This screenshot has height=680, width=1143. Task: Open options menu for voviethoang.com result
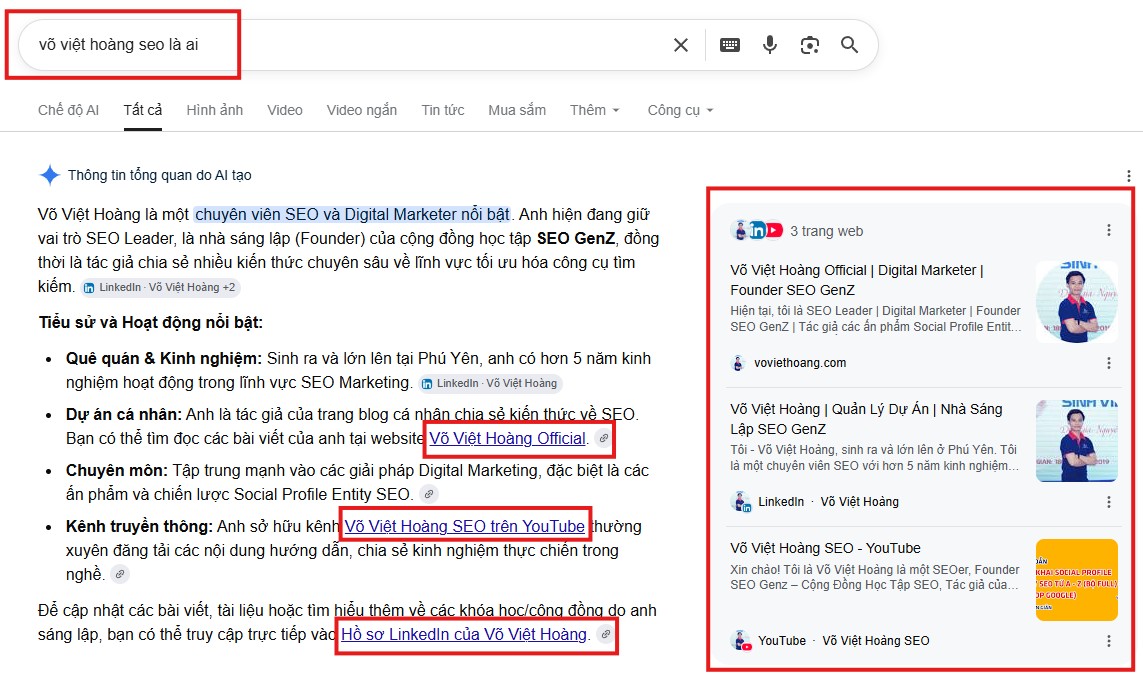tap(1109, 363)
